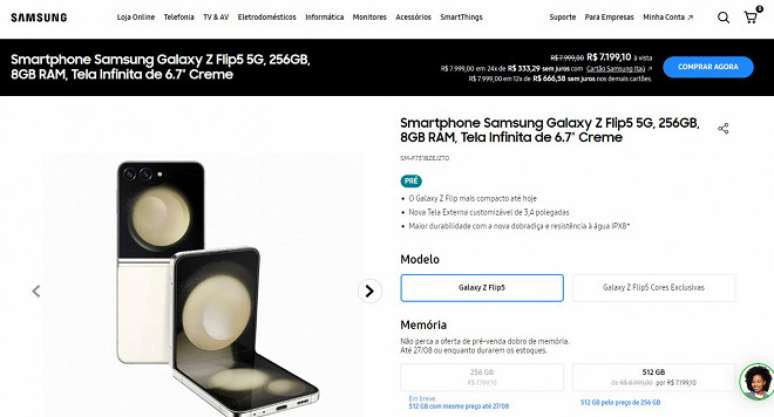This screenshot has height=417, width=774.
Task: Open the Loja Online menu
Action: click(136, 17)
